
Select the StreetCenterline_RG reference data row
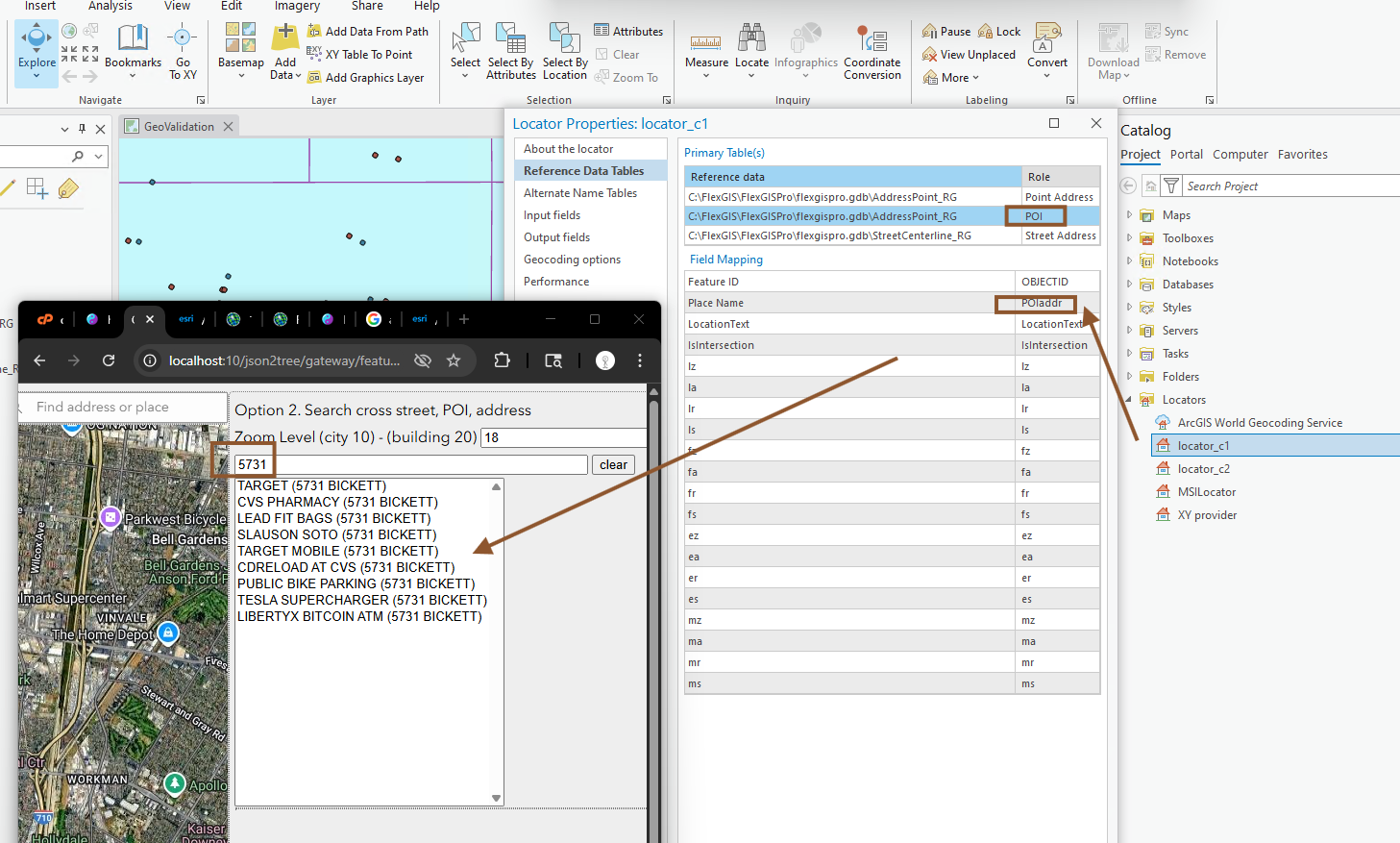pyautogui.click(x=892, y=236)
